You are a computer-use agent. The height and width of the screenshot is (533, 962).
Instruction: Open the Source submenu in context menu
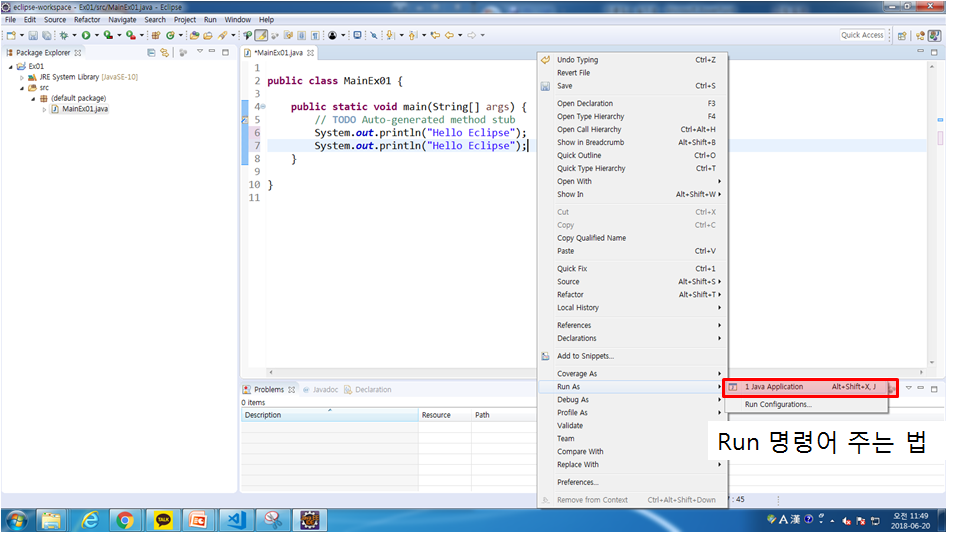[x=633, y=282]
